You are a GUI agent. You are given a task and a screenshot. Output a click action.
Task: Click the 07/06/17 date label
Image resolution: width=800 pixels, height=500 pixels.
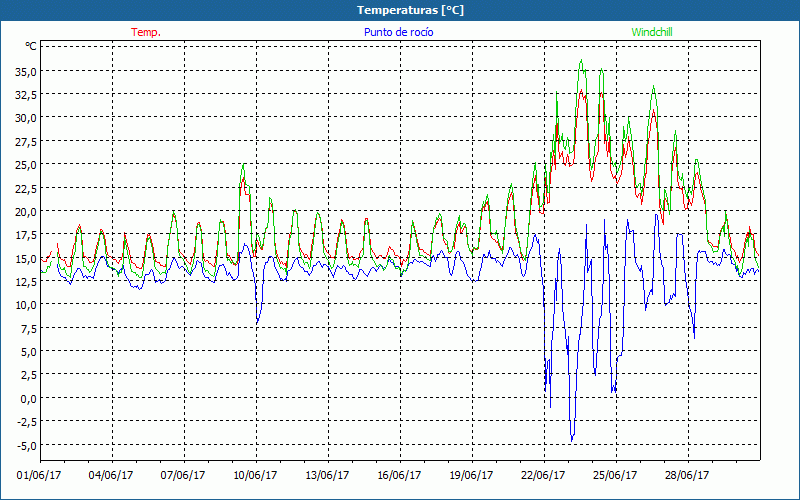click(x=183, y=475)
